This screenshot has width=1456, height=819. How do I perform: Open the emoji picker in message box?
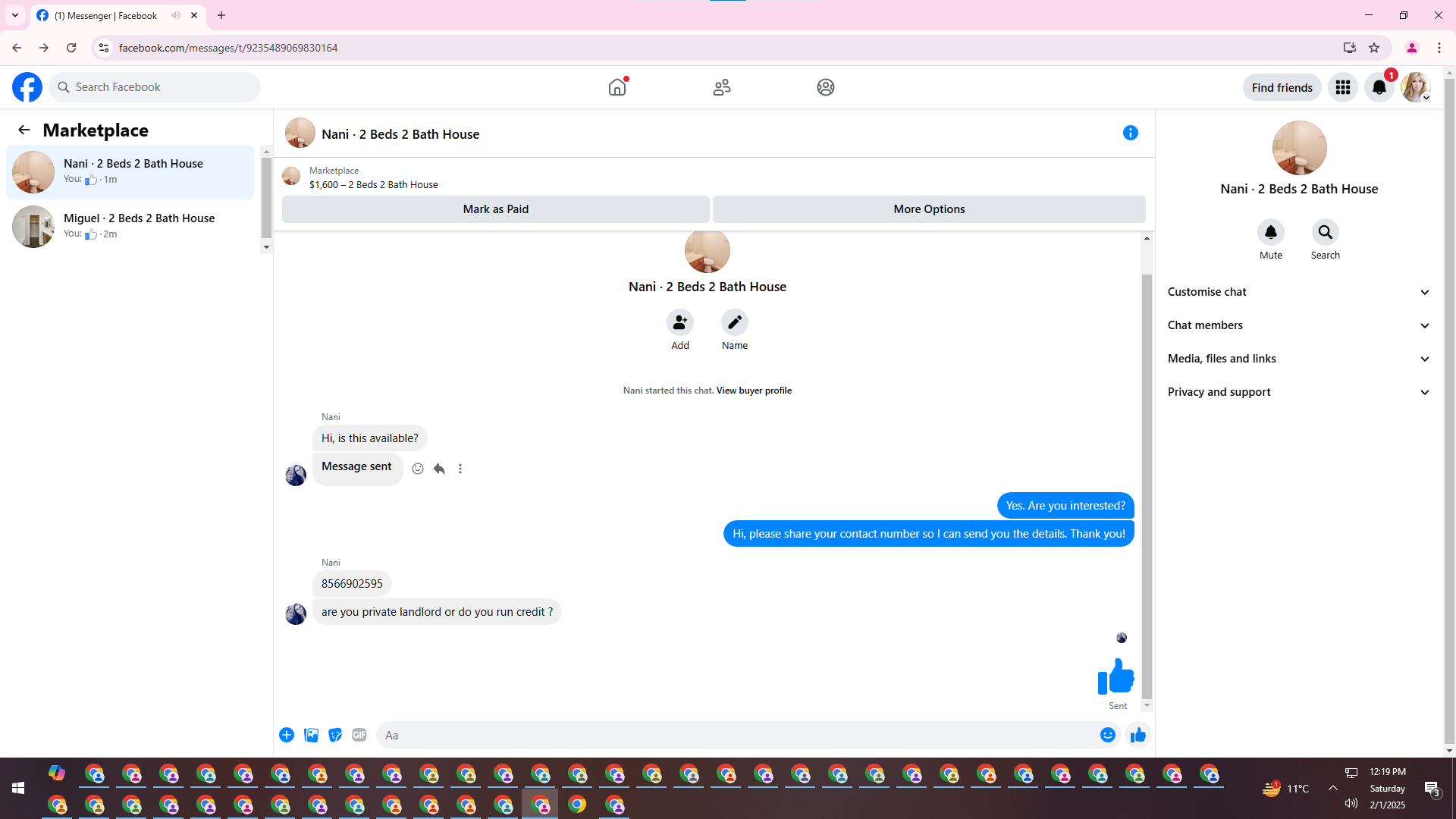point(1108,735)
